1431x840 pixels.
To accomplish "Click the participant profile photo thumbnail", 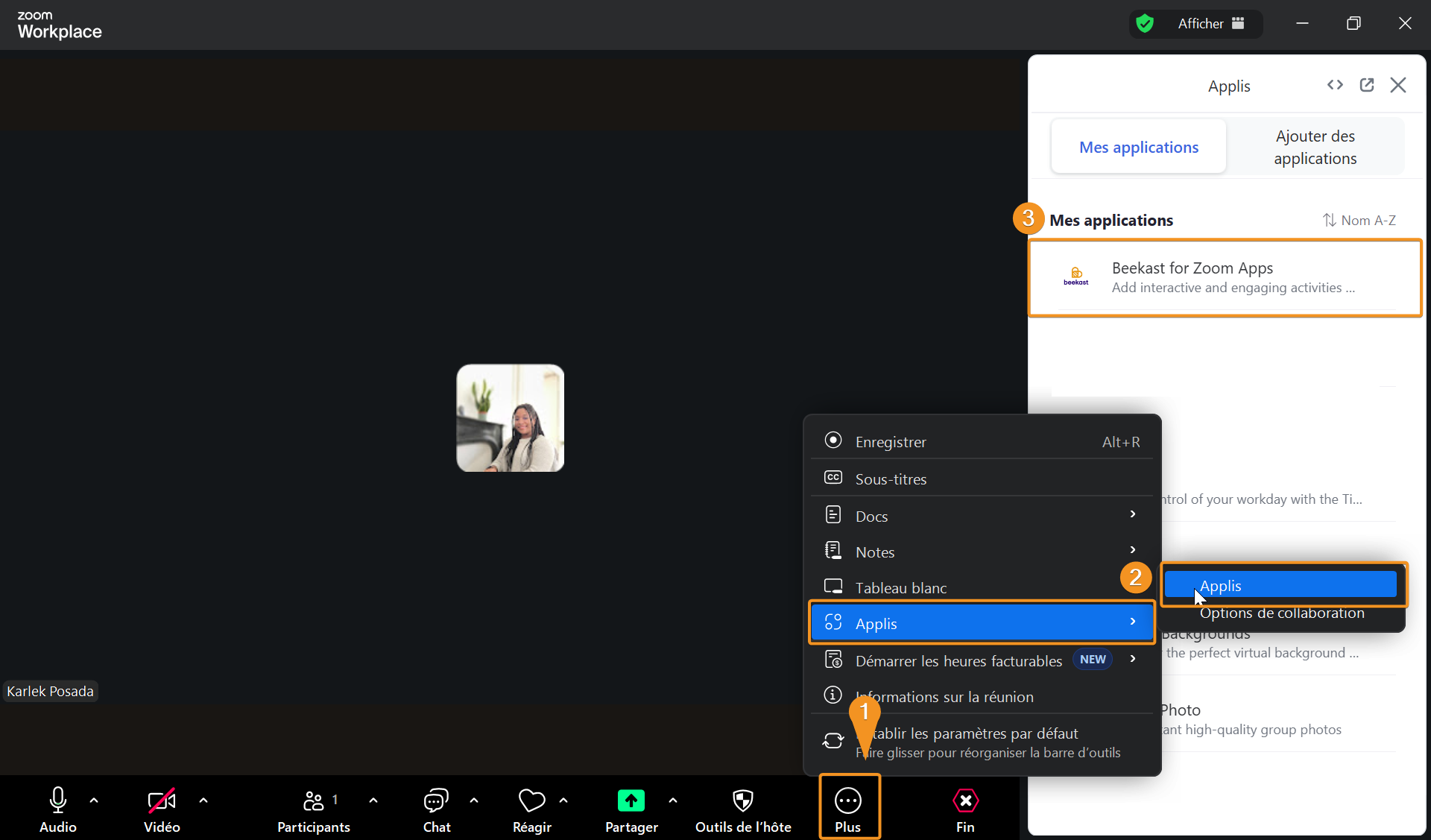I will 511,418.
